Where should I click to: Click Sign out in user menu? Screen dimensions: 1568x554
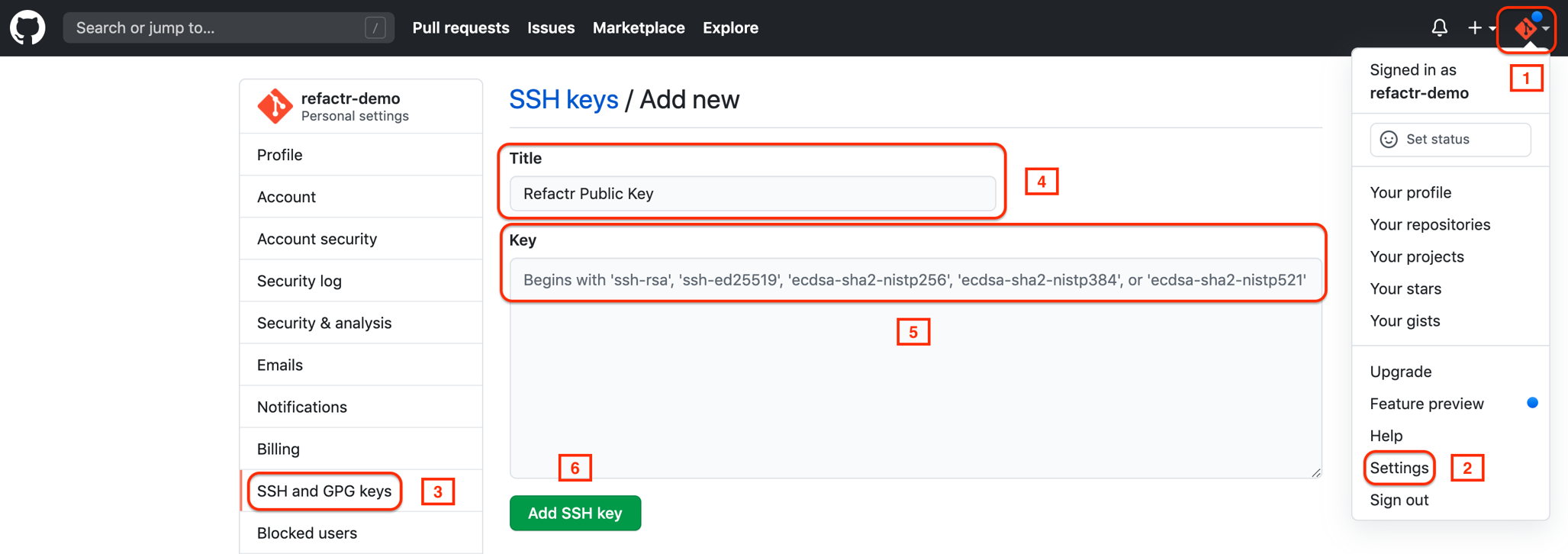coord(1399,500)
